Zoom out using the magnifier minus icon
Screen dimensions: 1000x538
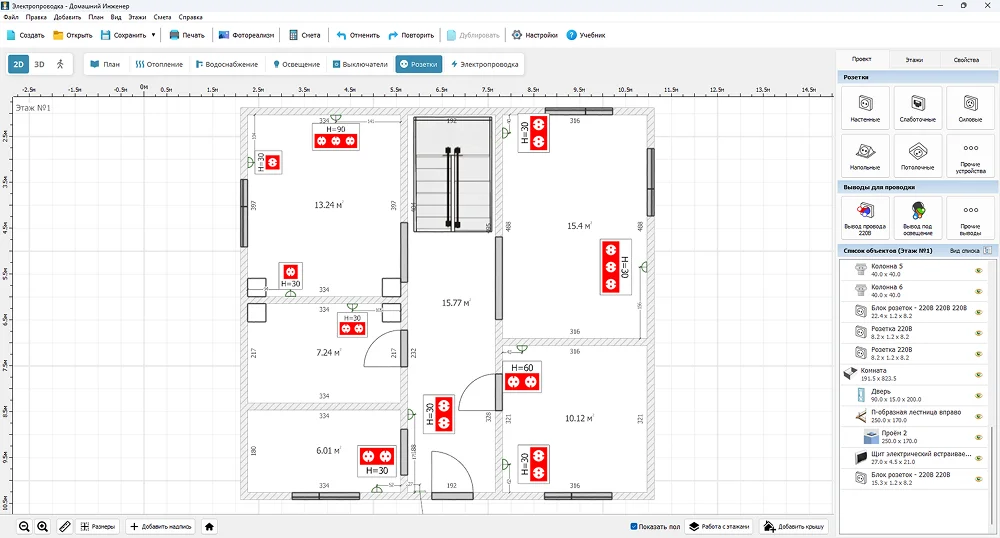[x=24, y=526]
